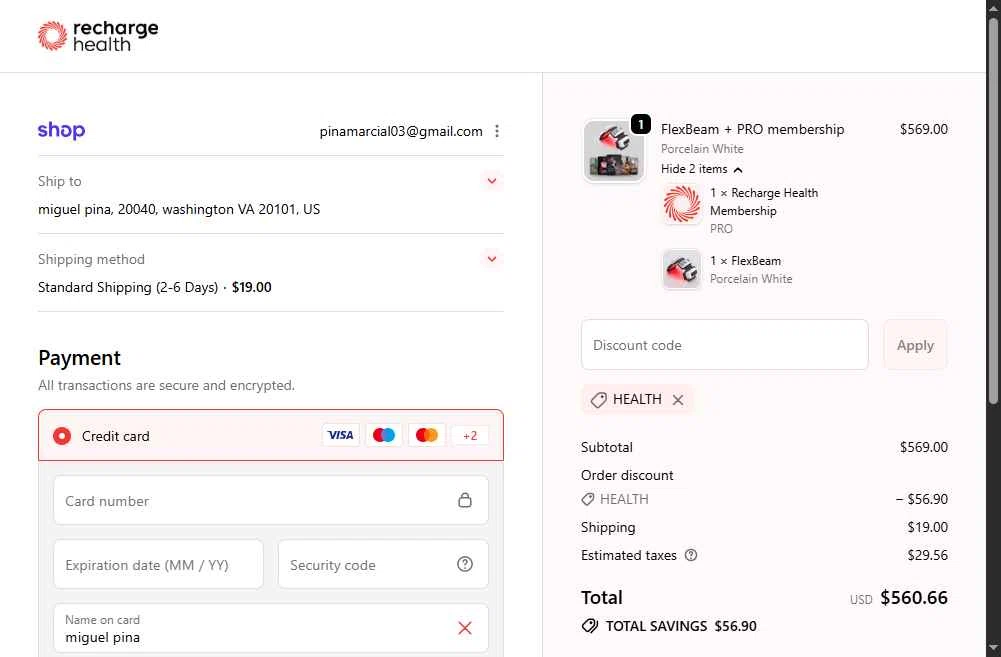1001x657 pixels.
Task: Click the Maestro card icon
Action: pos(384,435)
